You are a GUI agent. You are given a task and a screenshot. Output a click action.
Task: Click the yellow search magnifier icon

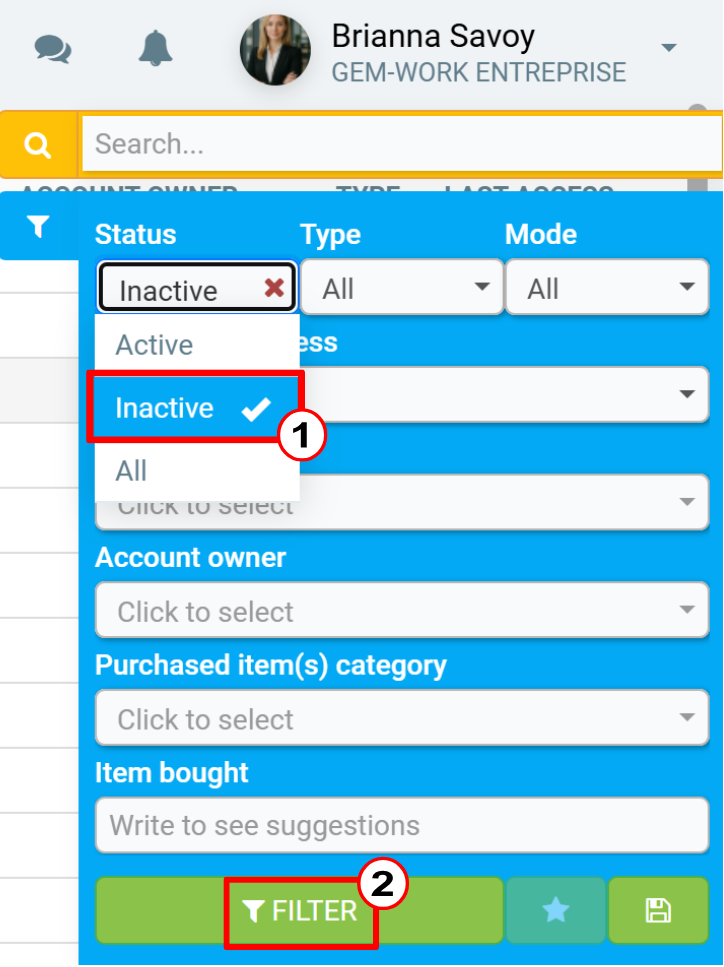pyautogui.click(x=38, y=145)
